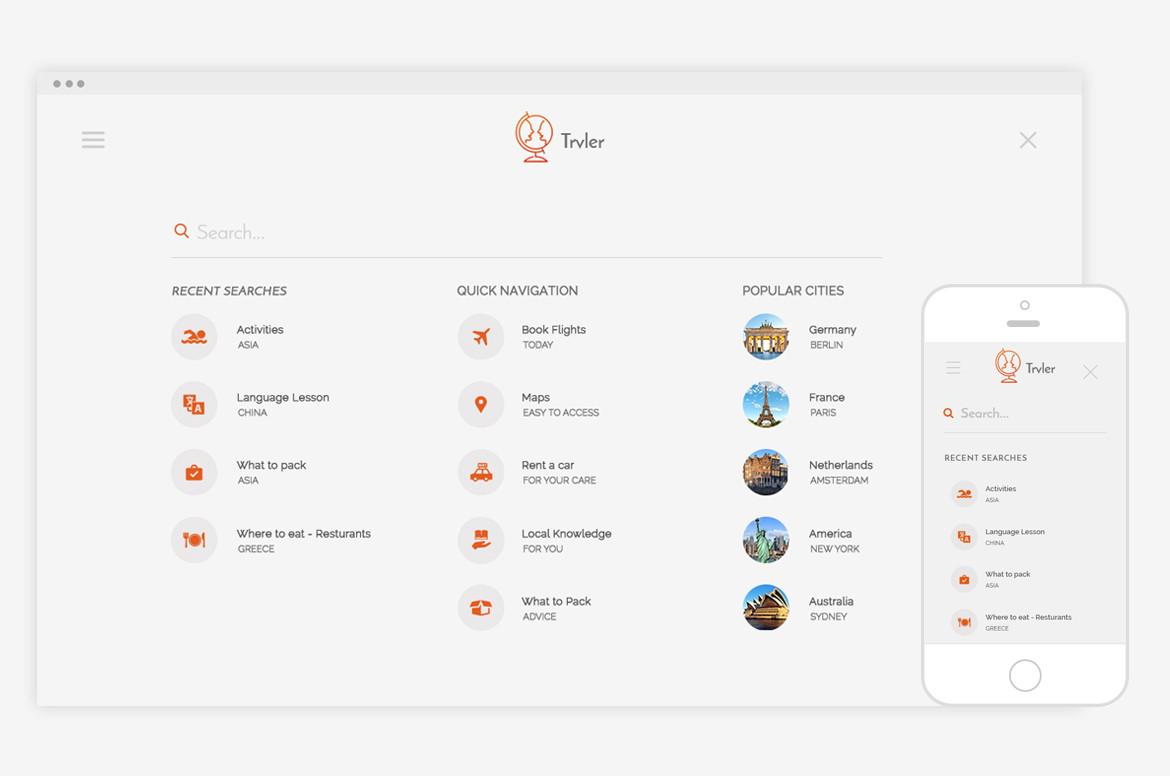Image resolution: width=1170 pixels, height=776 pixels.
Task: Select the France Paris Eiffel Tower thumbnail
Action: [x=766, y=405]
